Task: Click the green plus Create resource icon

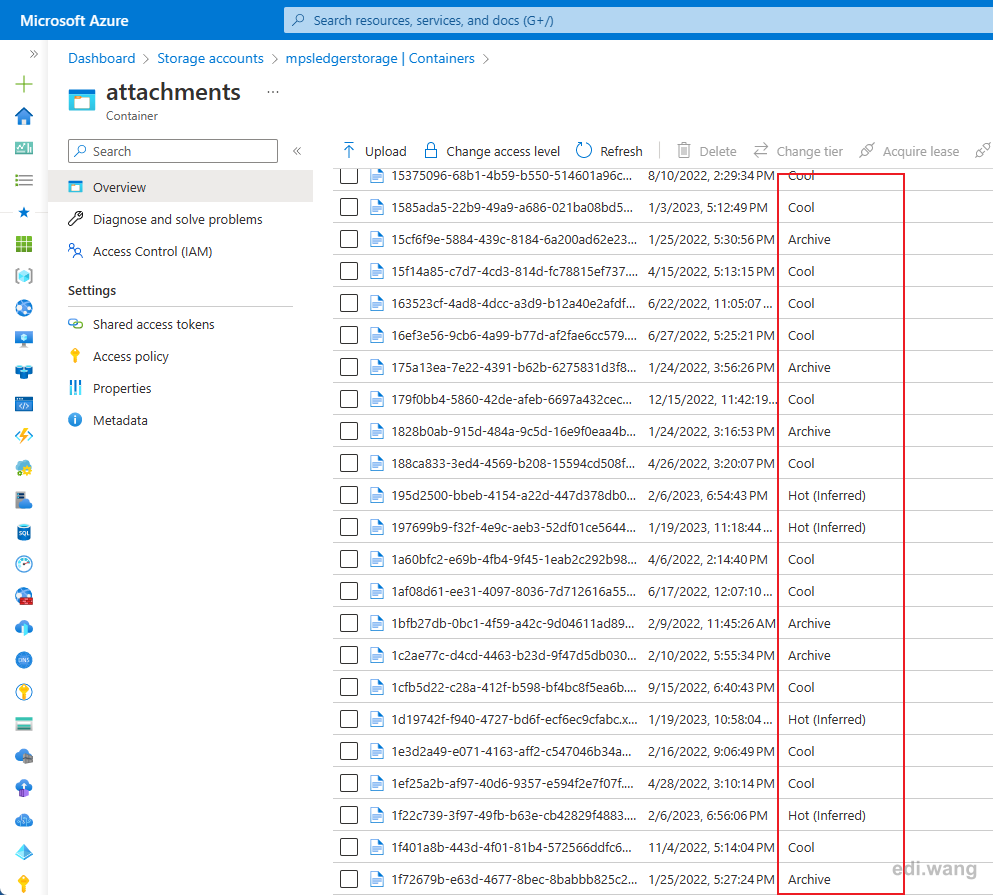Action: tap(24, 84)
